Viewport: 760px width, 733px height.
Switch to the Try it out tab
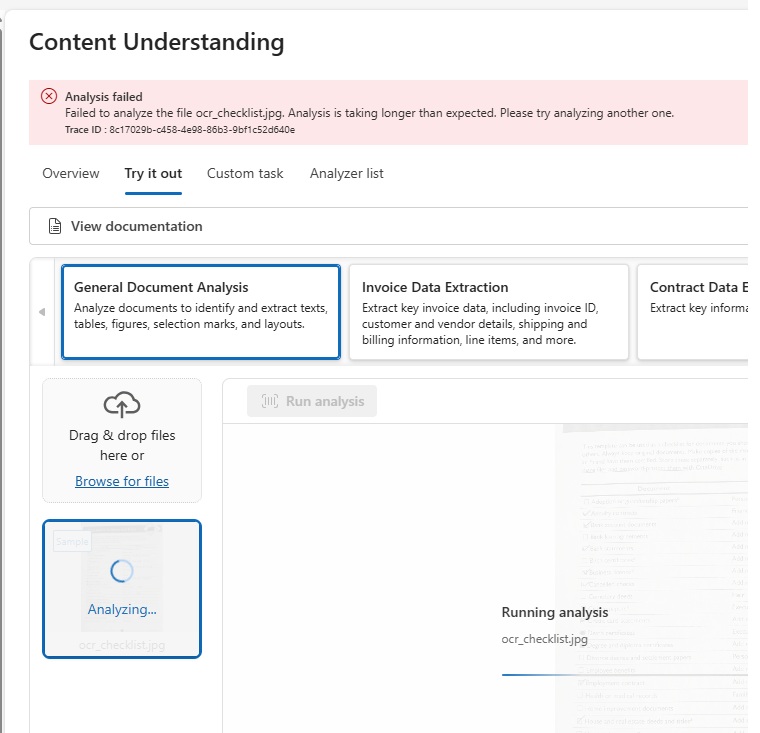(153, 174)
